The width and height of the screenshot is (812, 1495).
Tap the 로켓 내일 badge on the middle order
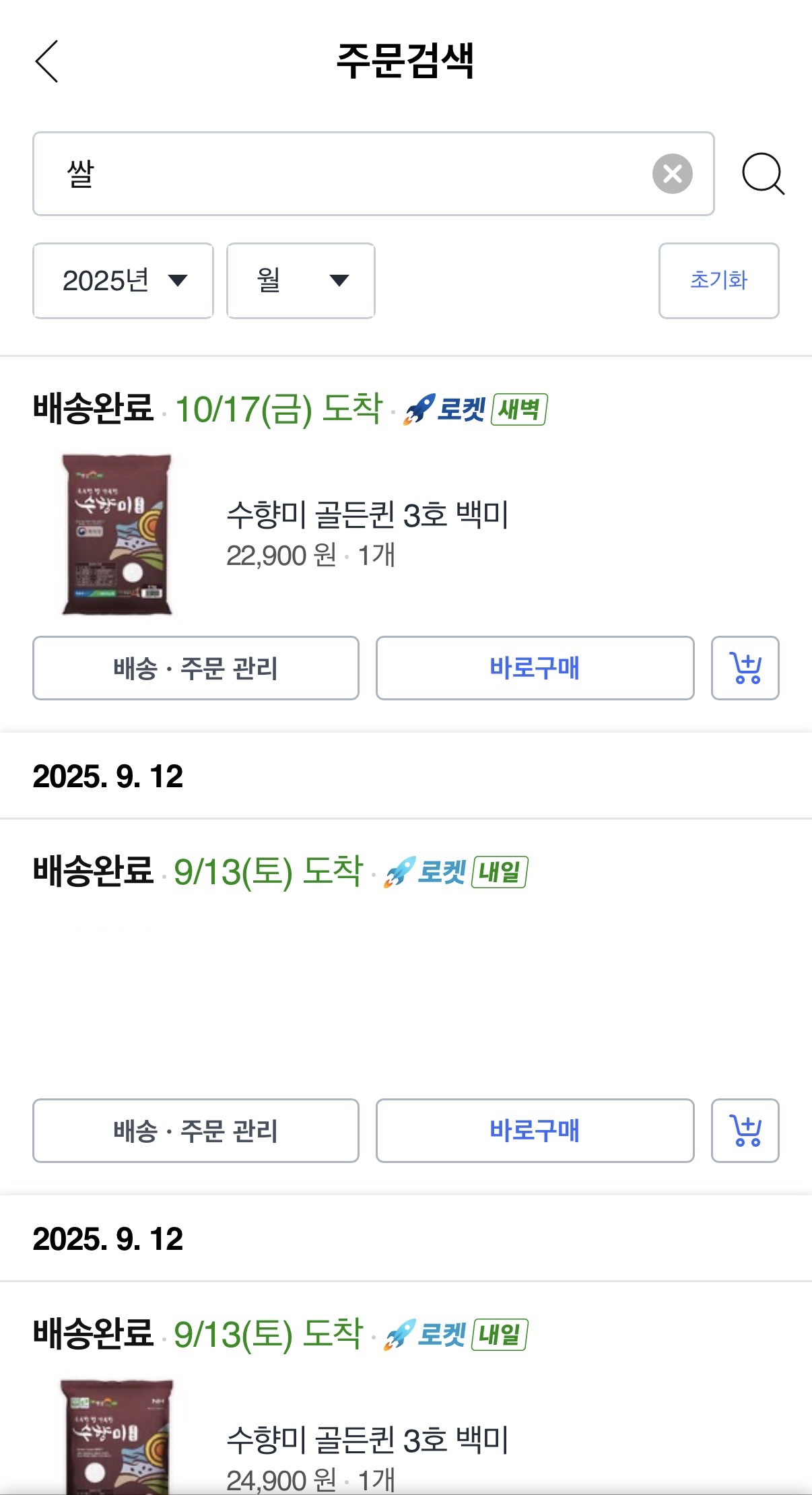(x=456, y=871)
